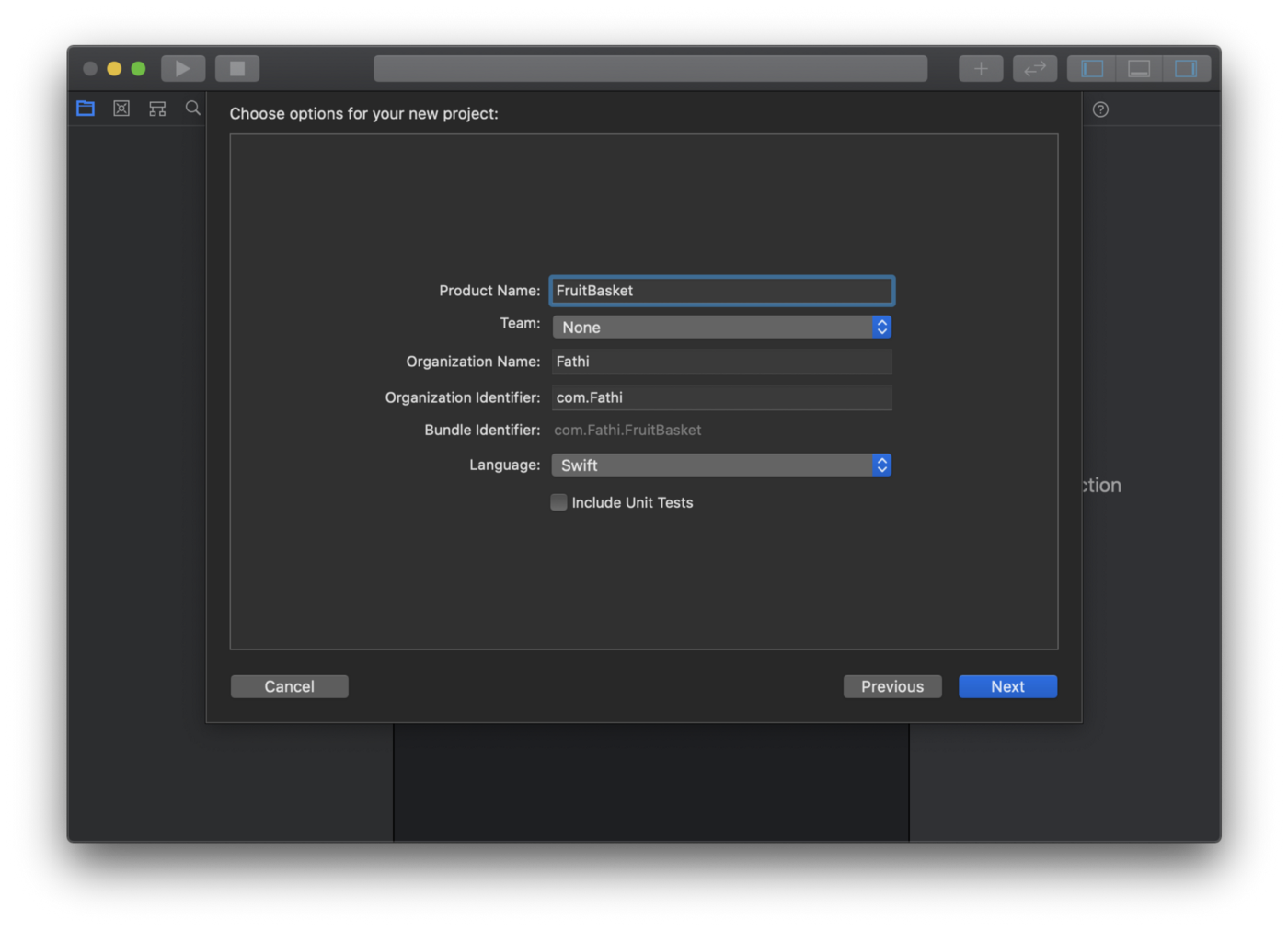Select the Project navigator folder icon

coord(85,108)
